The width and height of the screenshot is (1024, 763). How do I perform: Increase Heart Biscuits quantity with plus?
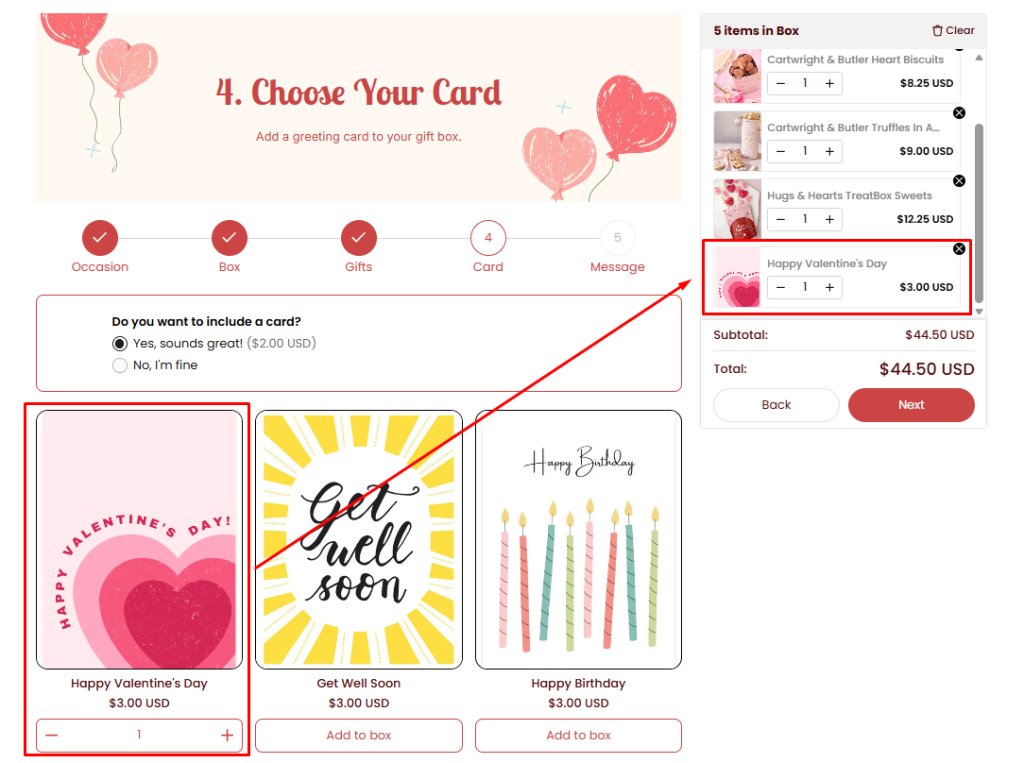click(x=829, y=84)
